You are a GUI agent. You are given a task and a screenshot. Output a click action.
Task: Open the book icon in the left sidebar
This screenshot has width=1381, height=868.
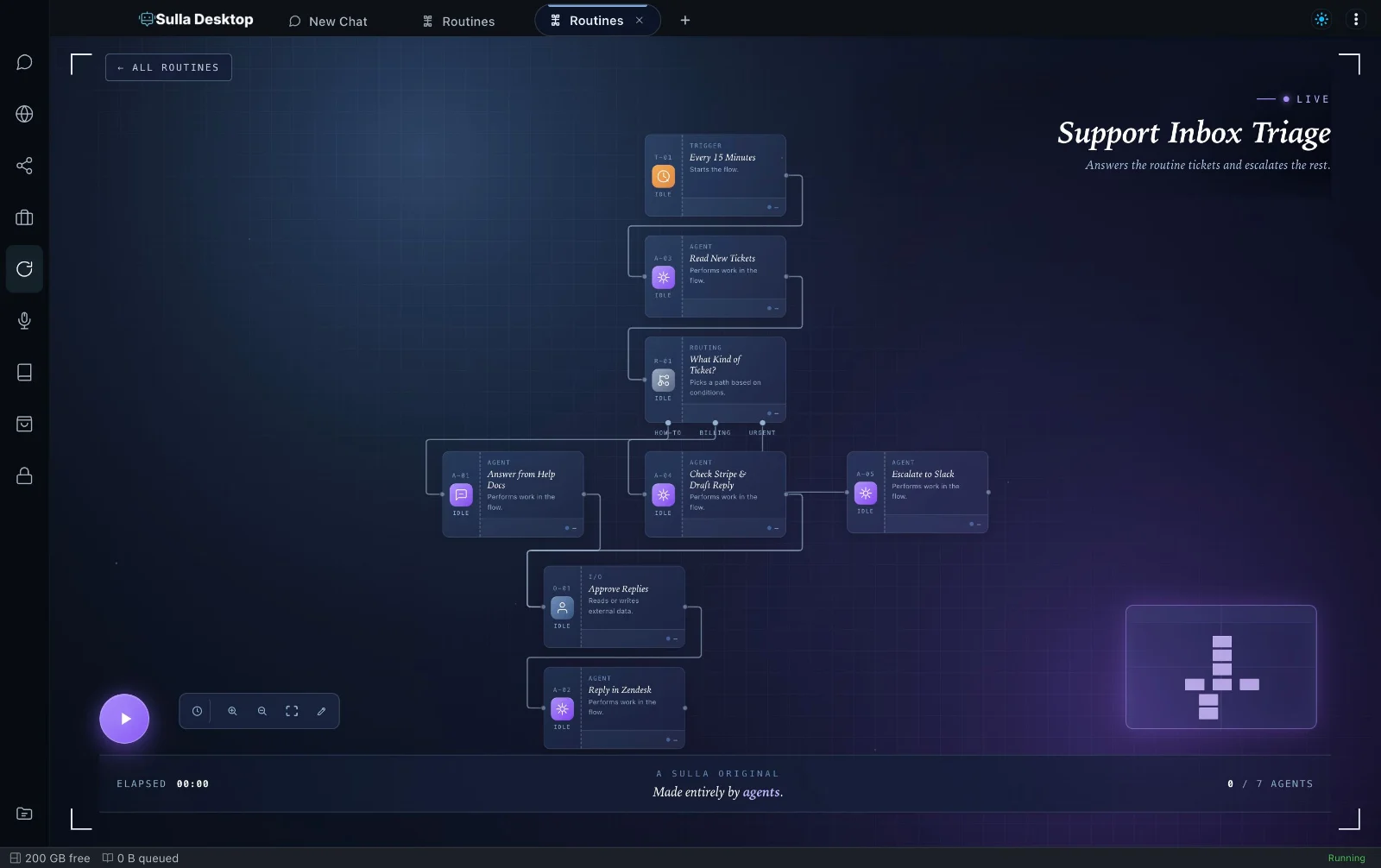click(x=24, y=372)
